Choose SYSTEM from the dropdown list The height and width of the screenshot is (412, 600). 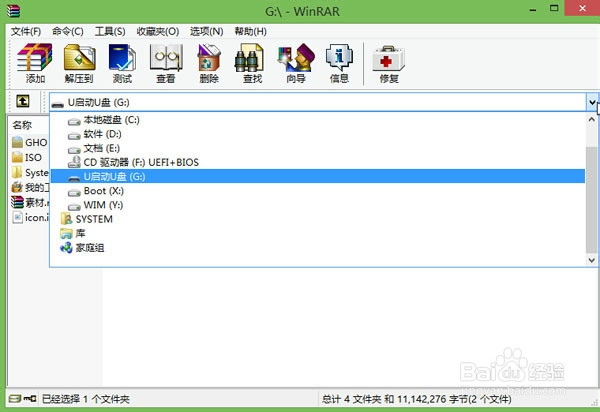[318, 219]
